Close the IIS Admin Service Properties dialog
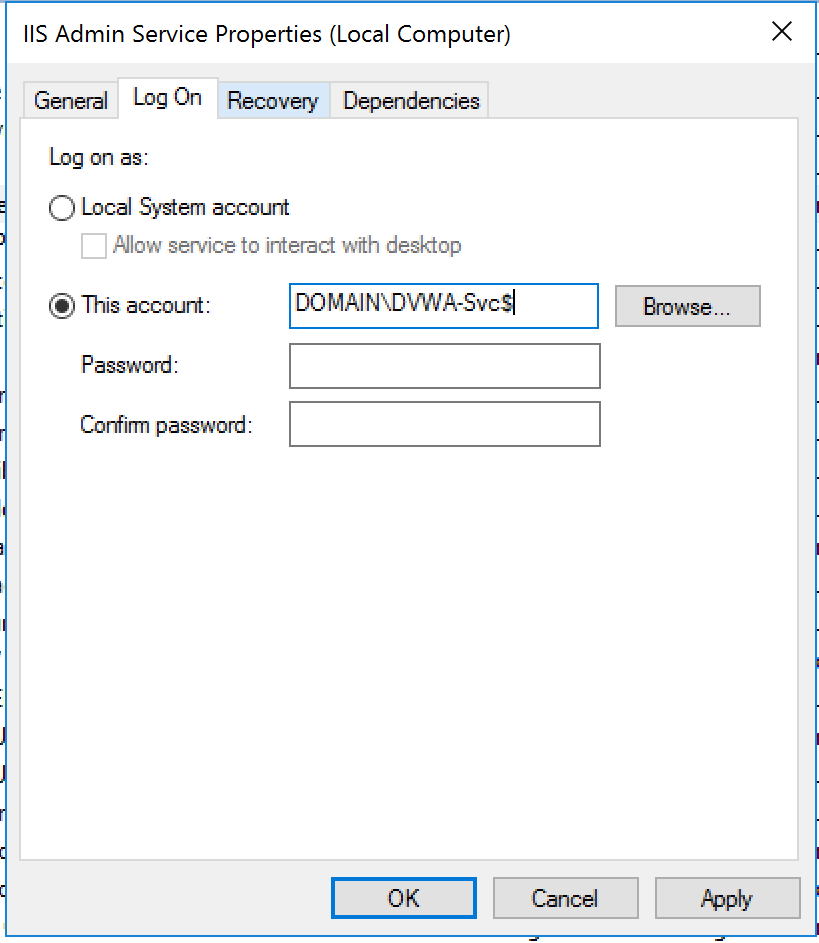 coord(782,31)
